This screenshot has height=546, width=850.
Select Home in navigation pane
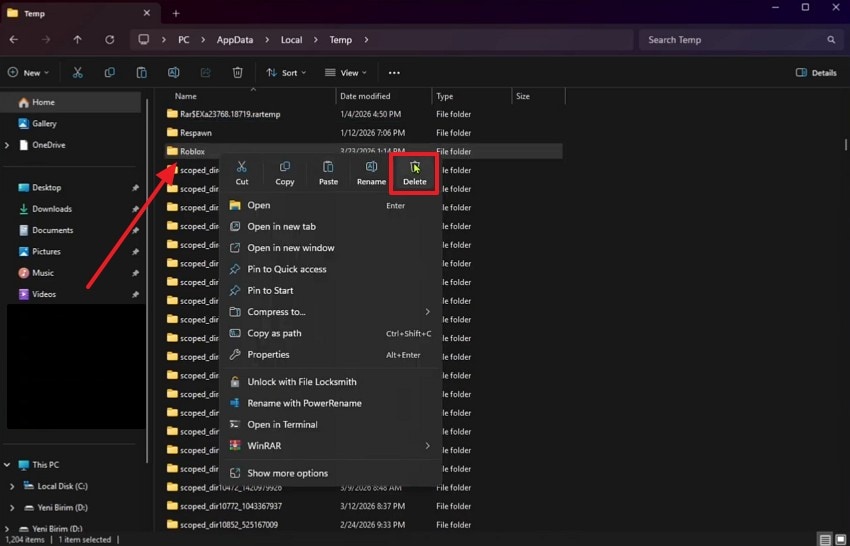pos(71,102)
